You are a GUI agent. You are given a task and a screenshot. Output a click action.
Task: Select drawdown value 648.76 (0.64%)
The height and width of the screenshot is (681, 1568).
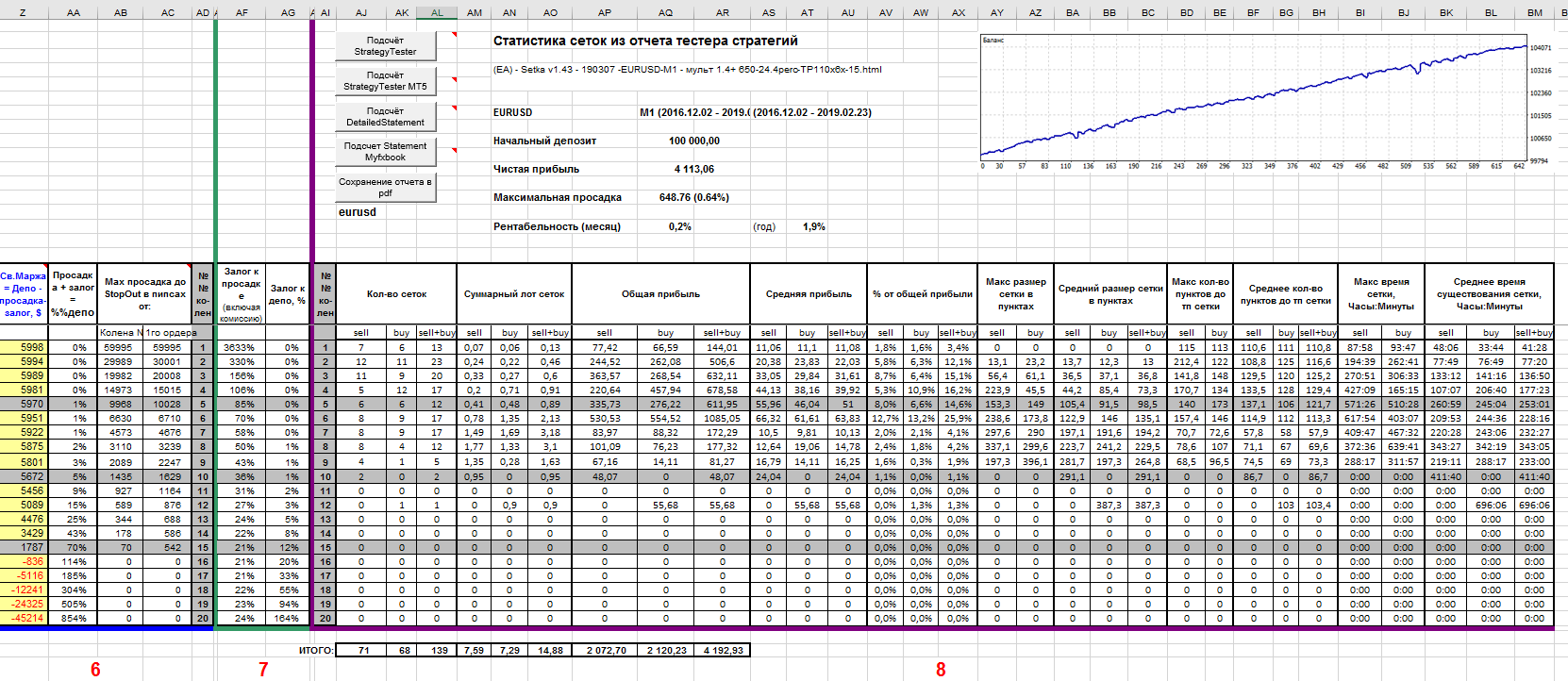coord(694,197)
